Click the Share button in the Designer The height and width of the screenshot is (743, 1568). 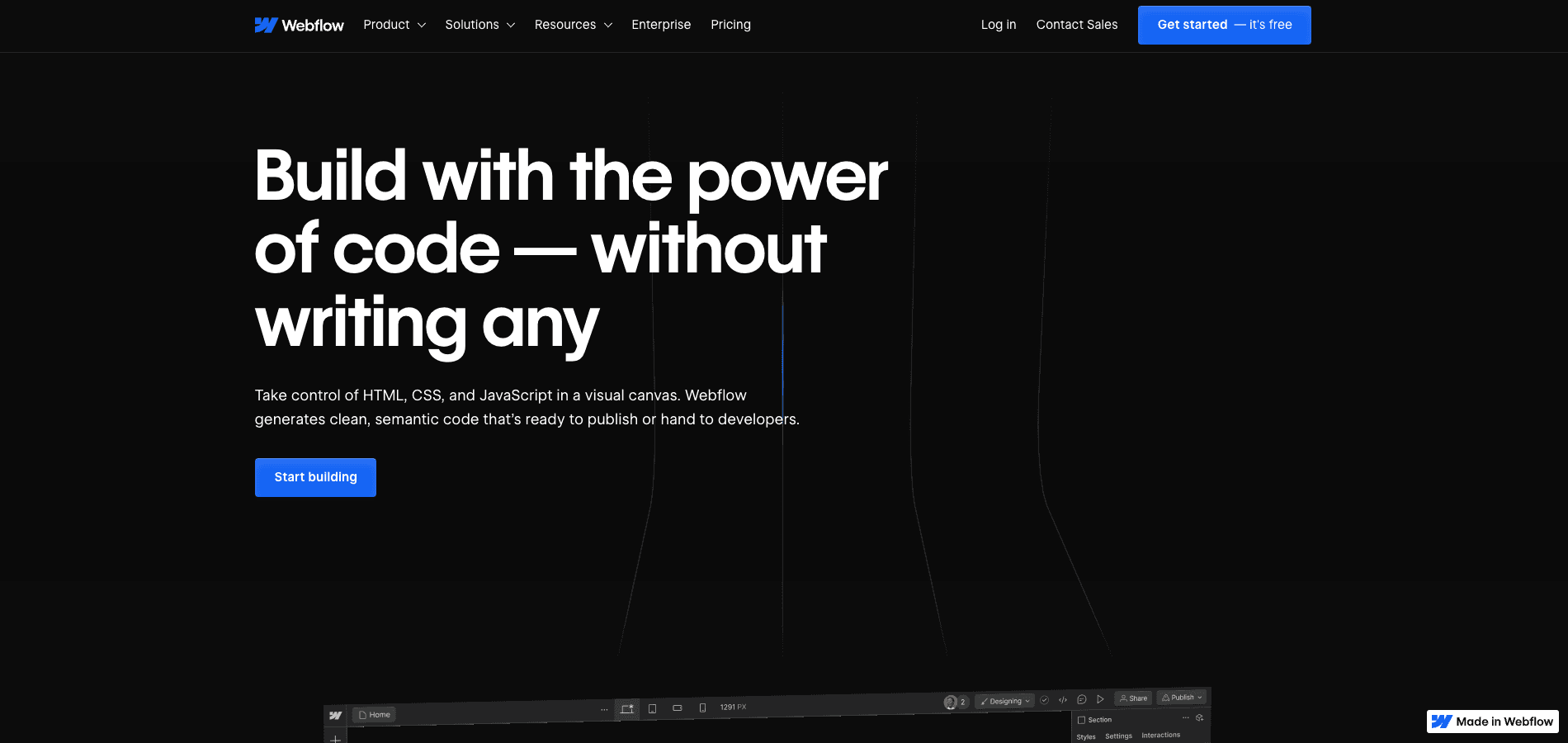coord(1133,698)
